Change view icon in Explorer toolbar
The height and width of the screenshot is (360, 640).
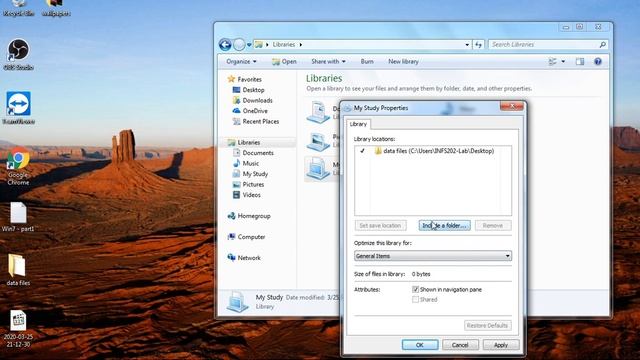(553, 62)
